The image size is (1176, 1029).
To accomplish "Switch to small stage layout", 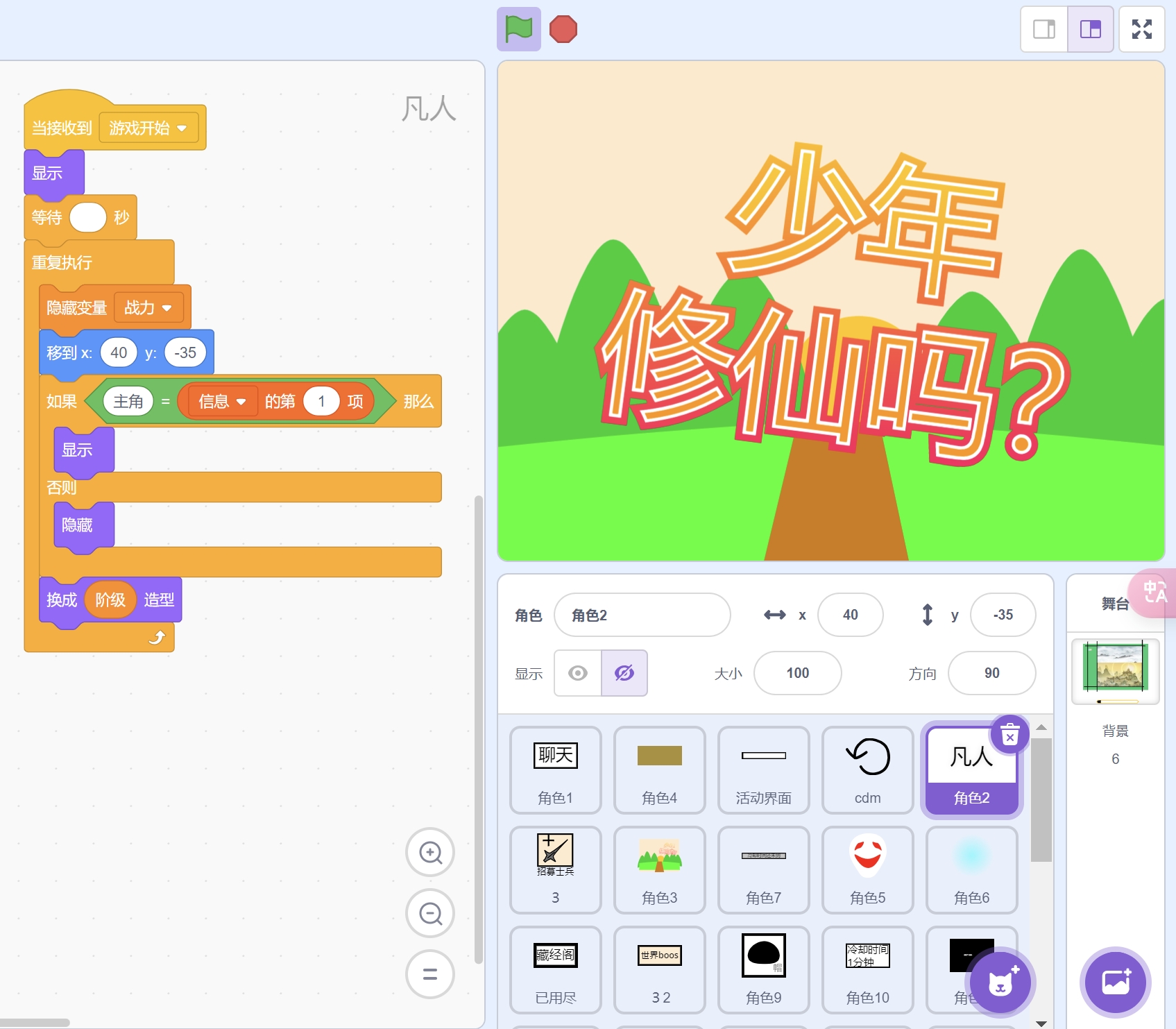I will pyautogui.click(x=1043, y=29).
